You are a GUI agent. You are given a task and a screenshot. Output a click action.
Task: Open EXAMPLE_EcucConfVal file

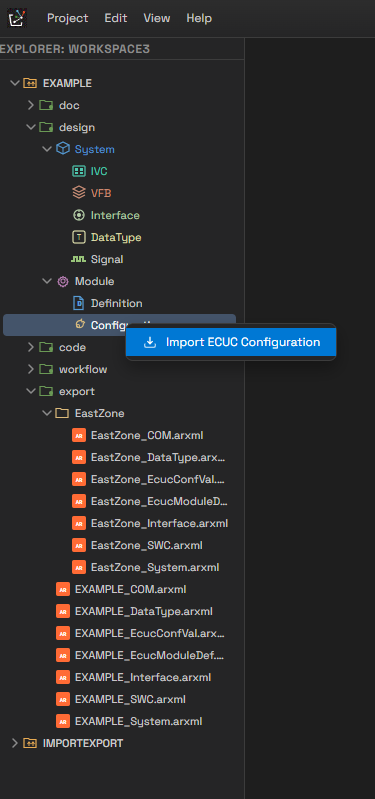pos(150,633)
